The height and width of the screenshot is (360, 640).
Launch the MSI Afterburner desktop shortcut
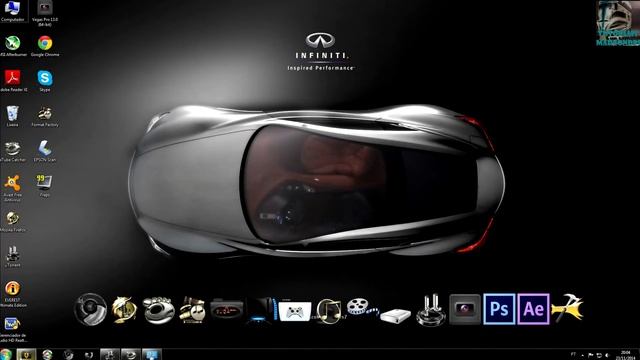coord(13,45)
